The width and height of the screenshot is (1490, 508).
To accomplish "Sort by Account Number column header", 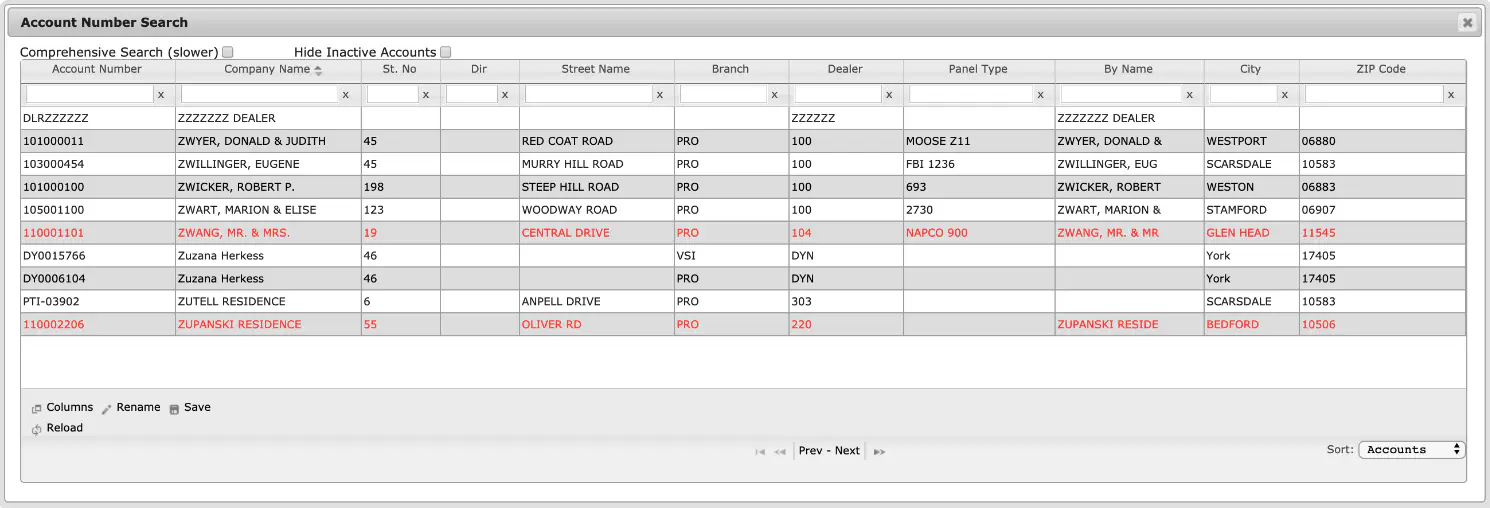I will tap(97, 69).
